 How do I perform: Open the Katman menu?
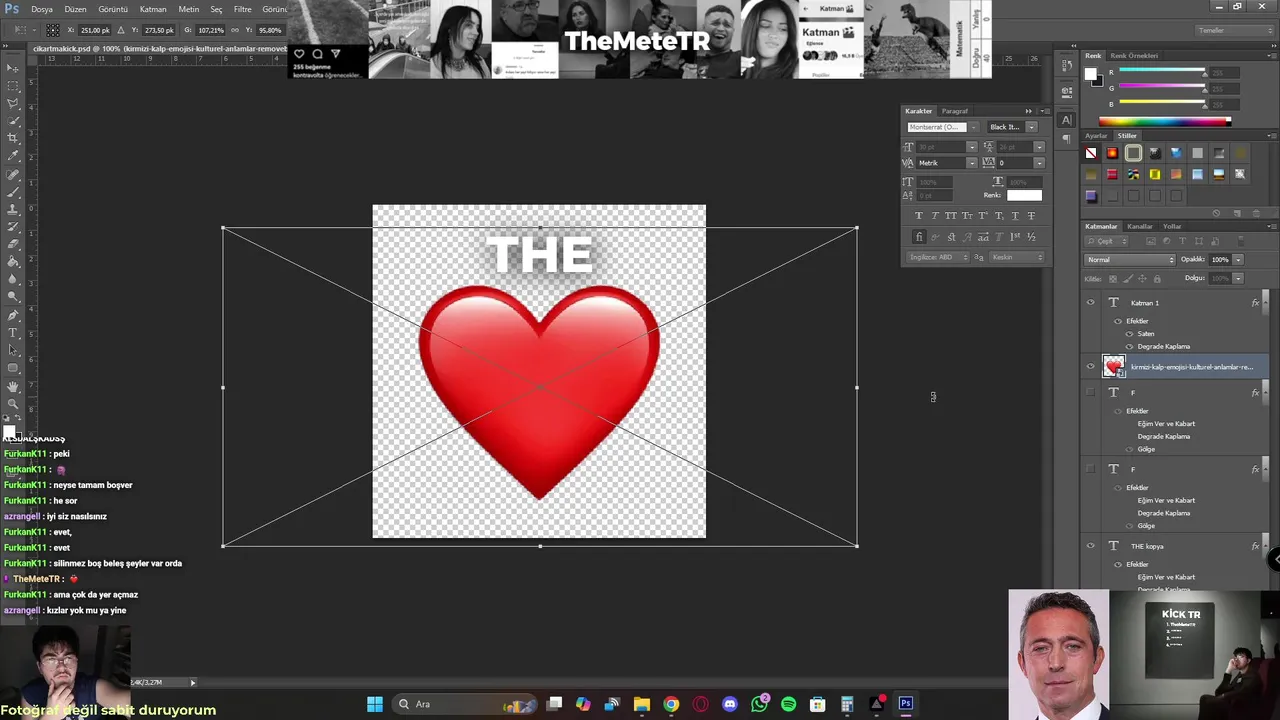pos(153,9)
